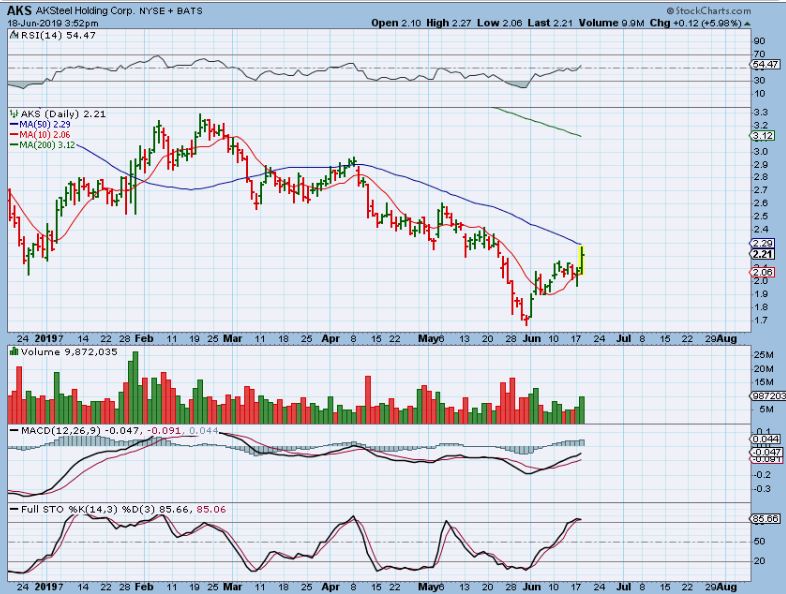Click the 3.12 green price tag on axis
This screenshot has height=594, width=786.
[x=763, y=136]
